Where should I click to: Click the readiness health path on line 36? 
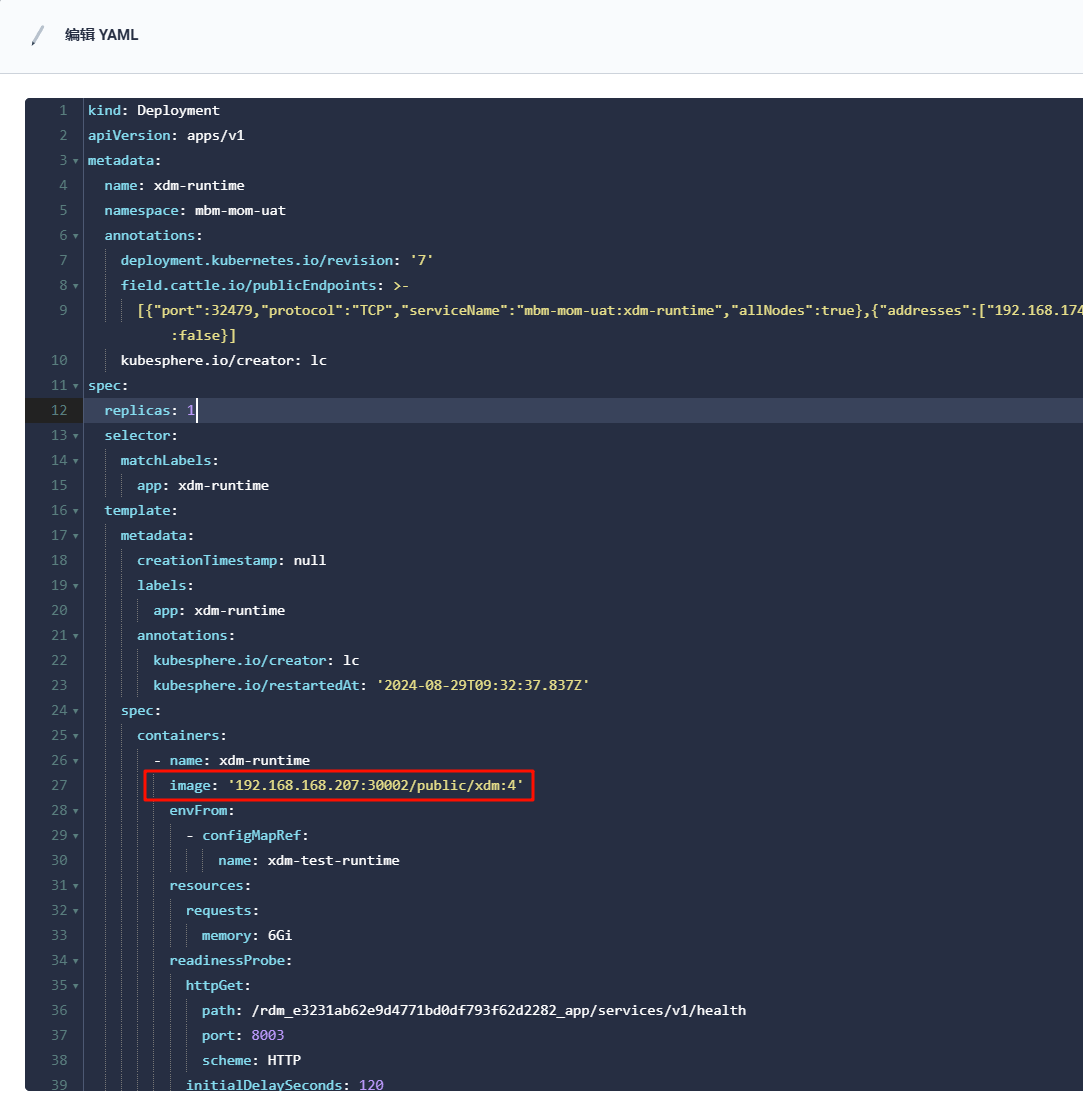tap(498, 1010)
